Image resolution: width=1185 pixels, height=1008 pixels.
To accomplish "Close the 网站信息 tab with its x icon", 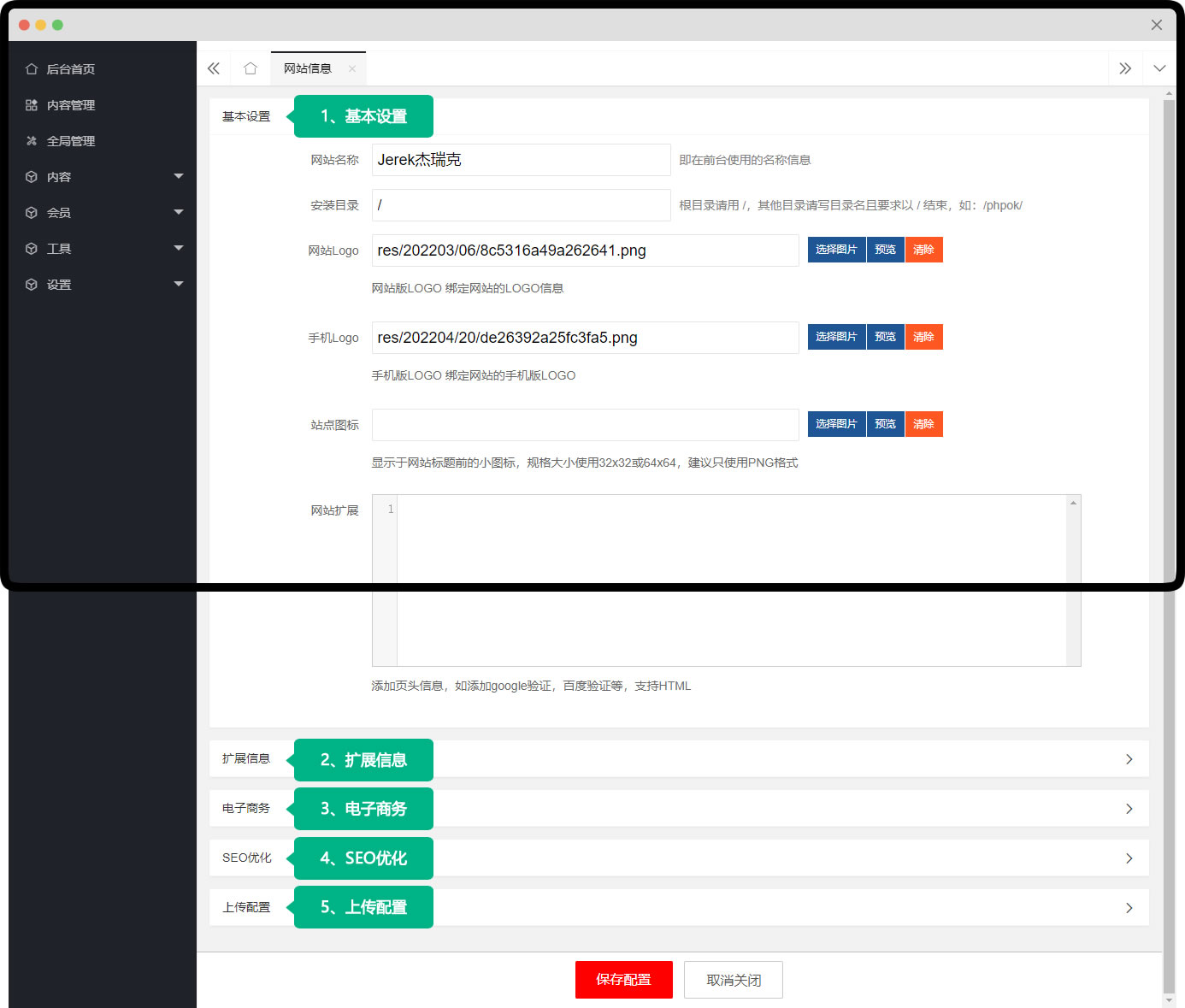I will point(352,68).
